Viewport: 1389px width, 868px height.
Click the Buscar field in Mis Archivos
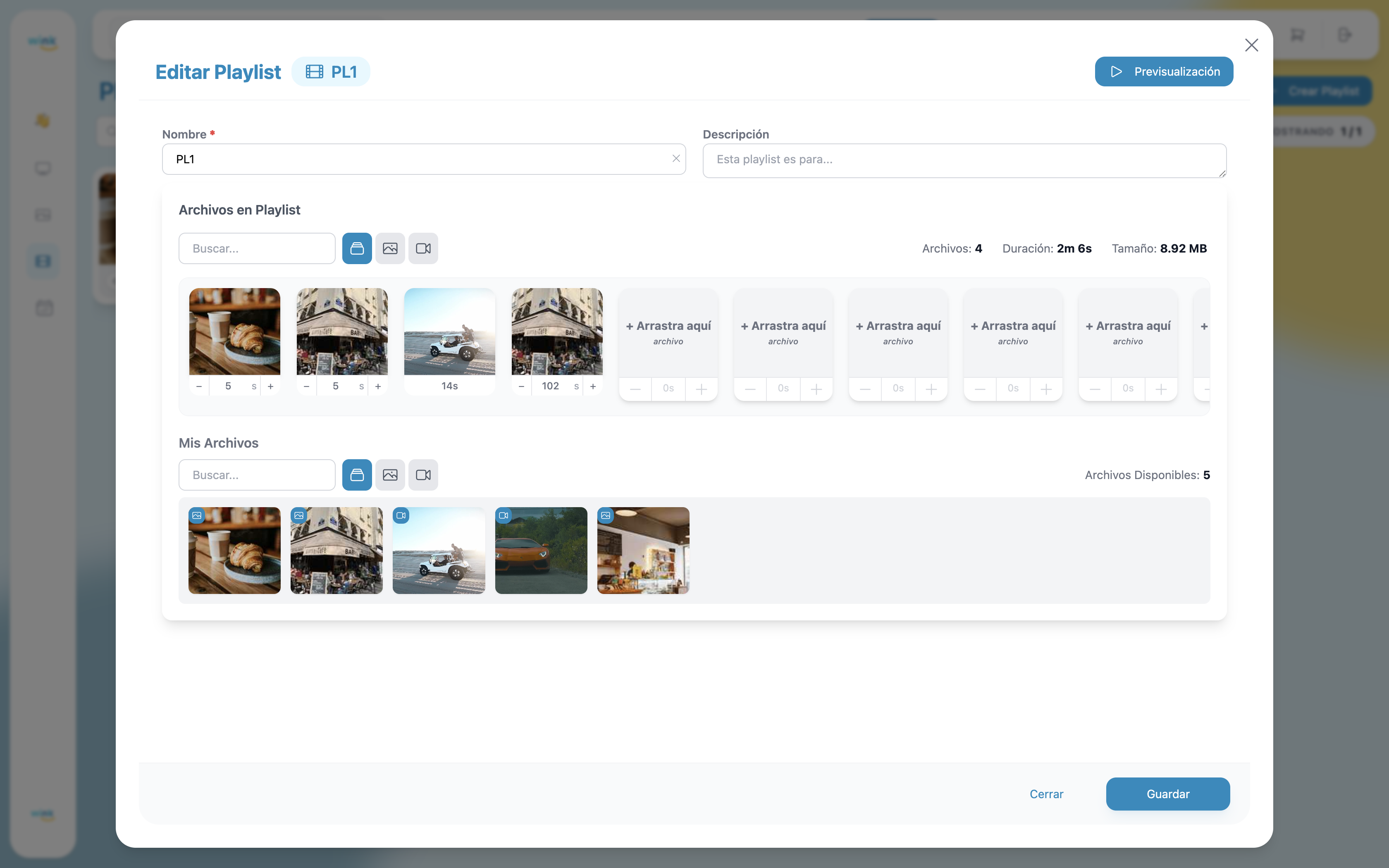257,475
